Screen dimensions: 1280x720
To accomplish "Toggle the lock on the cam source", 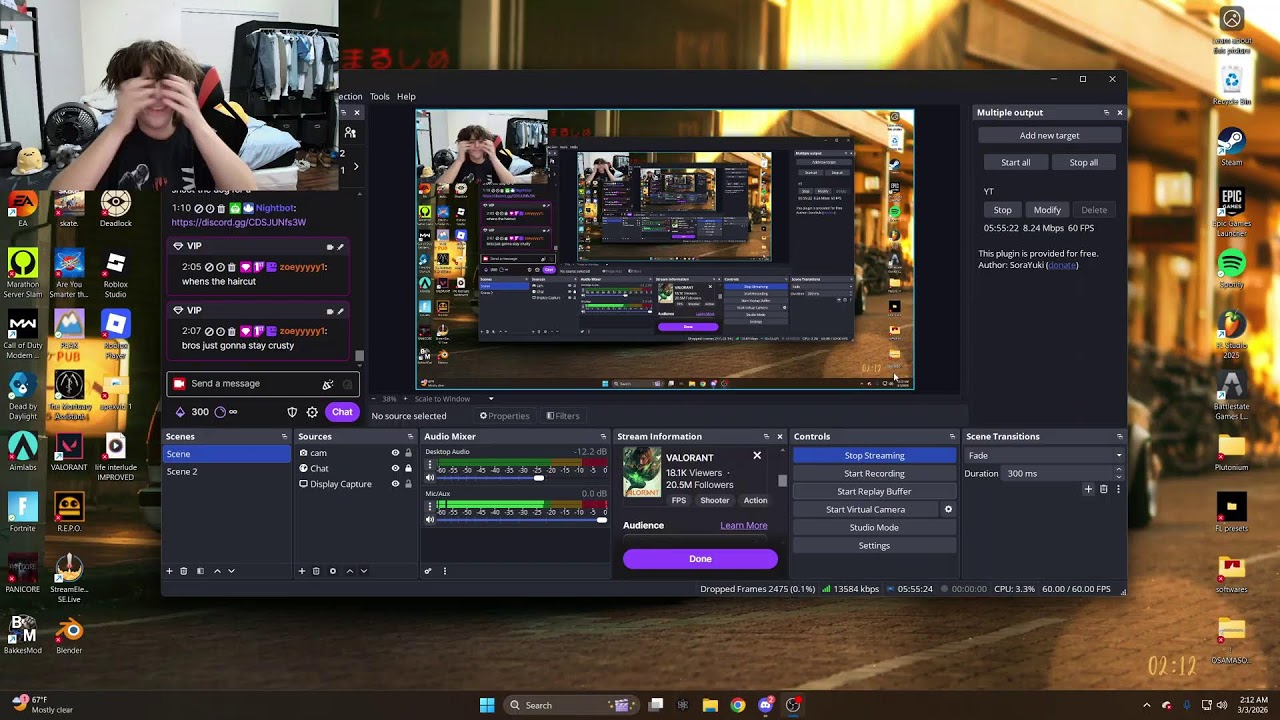I will 408,453.
